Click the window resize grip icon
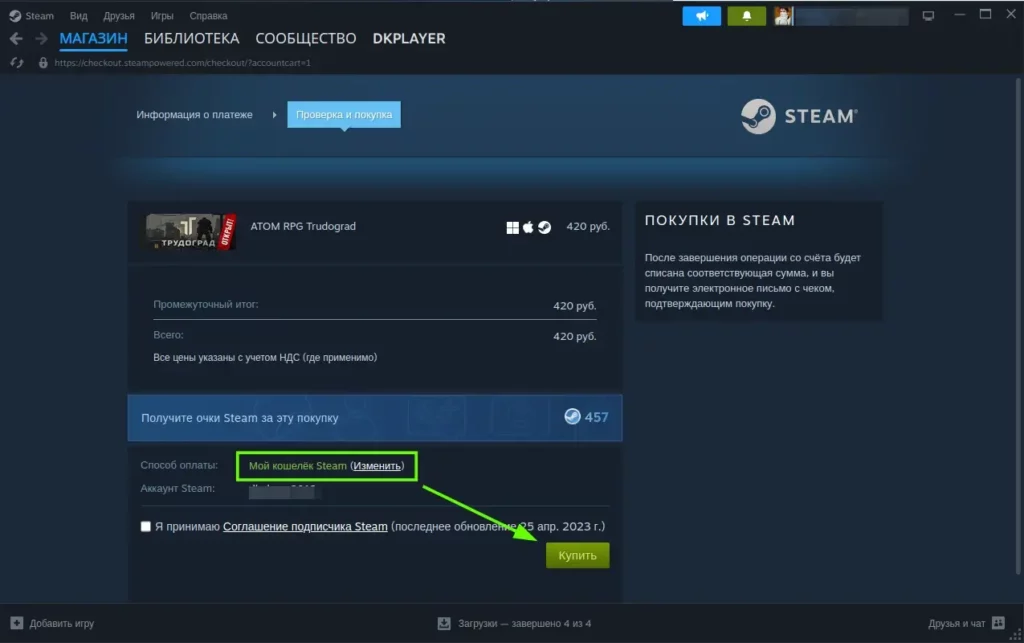Screen dimensions: 1024x643 click(1016, 635)
